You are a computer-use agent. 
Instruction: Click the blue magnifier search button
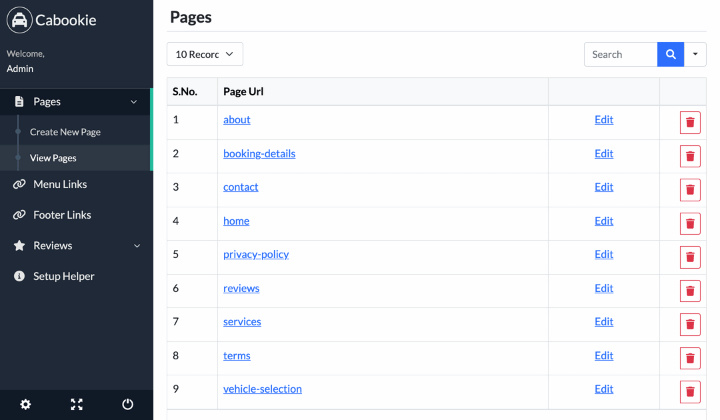click(670, 54)
